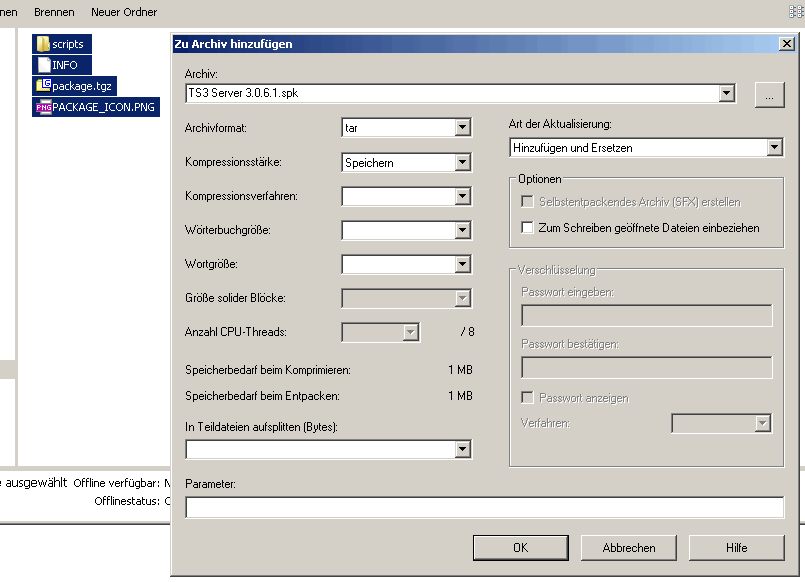Enable Zum Schreiben geöffnete Dateien einbeziehen
805x582 pixels.
click(528, 228)
